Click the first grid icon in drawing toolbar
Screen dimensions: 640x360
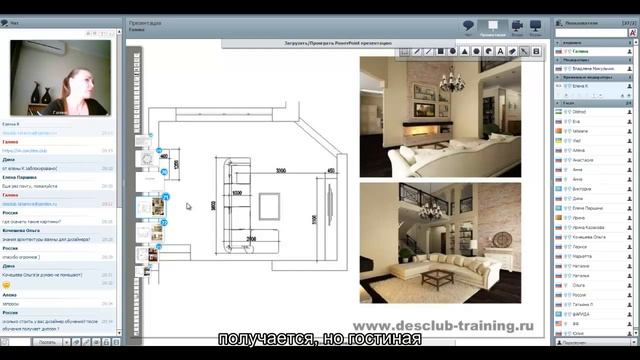coord(404,51)
